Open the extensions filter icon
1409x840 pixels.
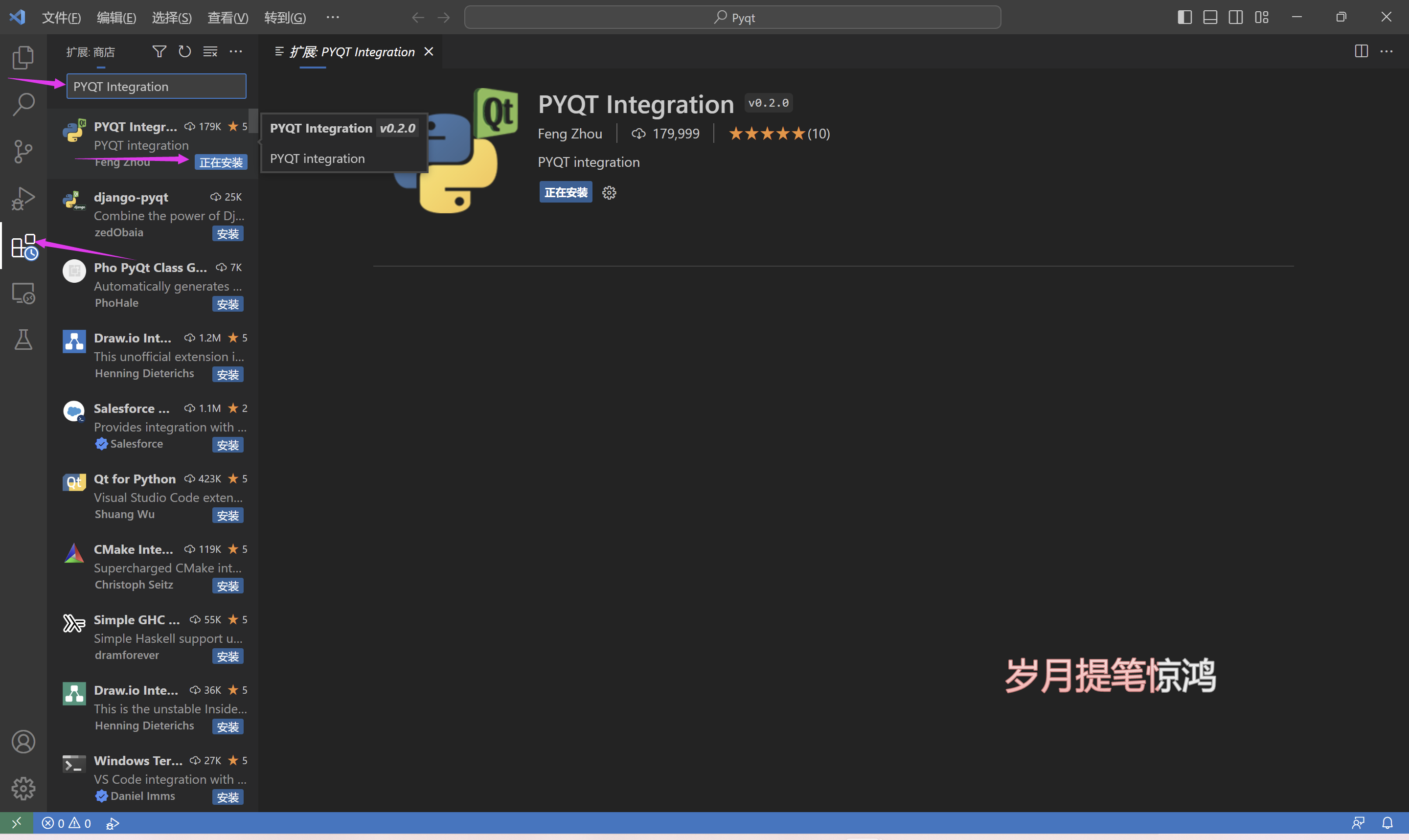tap(159, 51)
